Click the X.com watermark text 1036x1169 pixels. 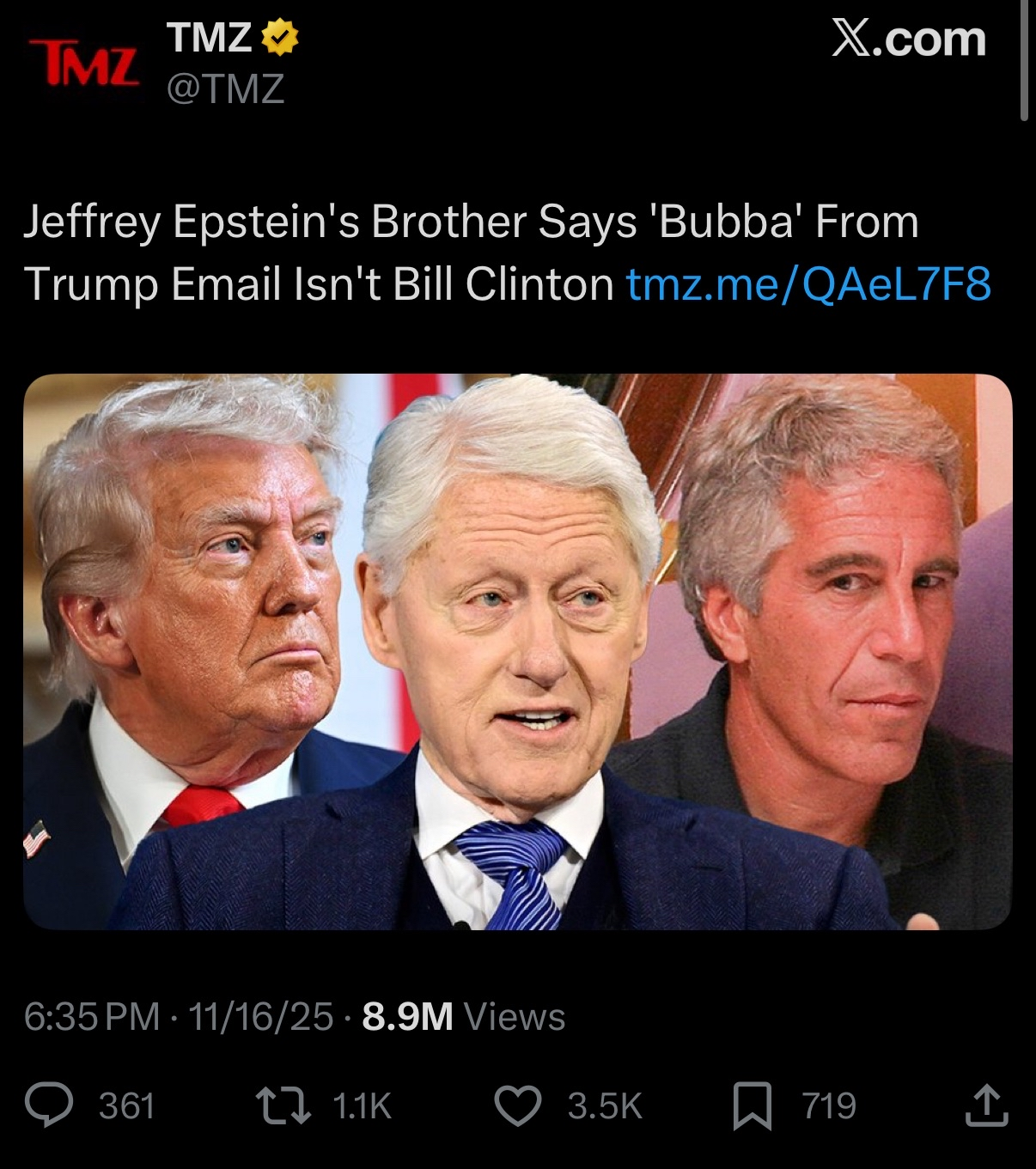coord(909,39)
